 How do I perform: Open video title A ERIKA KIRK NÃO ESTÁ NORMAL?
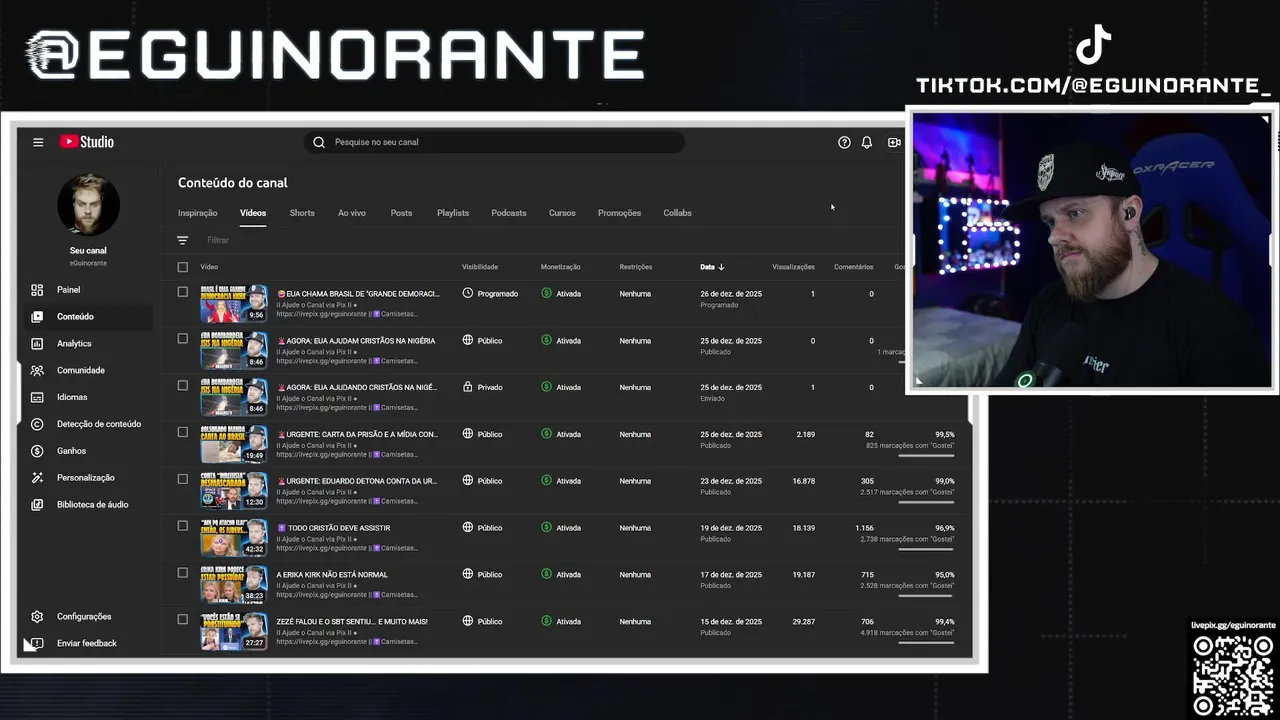coord(332,575)
